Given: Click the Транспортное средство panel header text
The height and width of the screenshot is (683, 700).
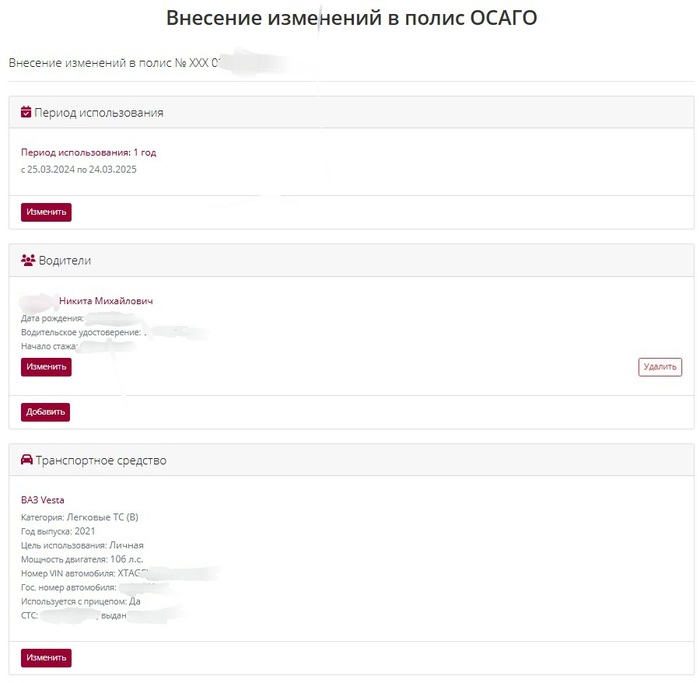Looking at the screenshot, I should 101,461.
